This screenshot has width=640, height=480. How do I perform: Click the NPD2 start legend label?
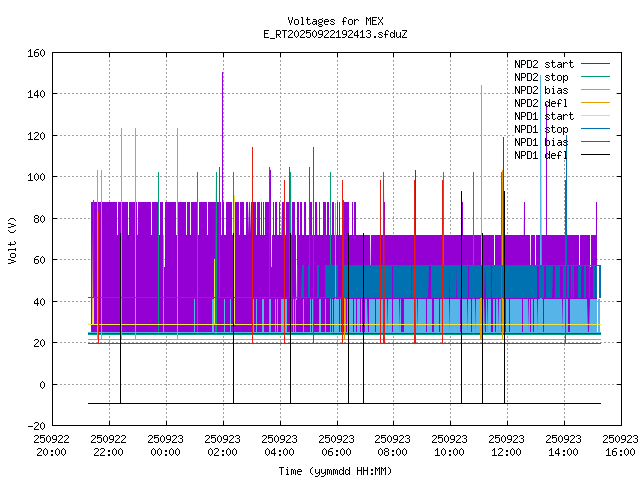(x=541, y=64)
